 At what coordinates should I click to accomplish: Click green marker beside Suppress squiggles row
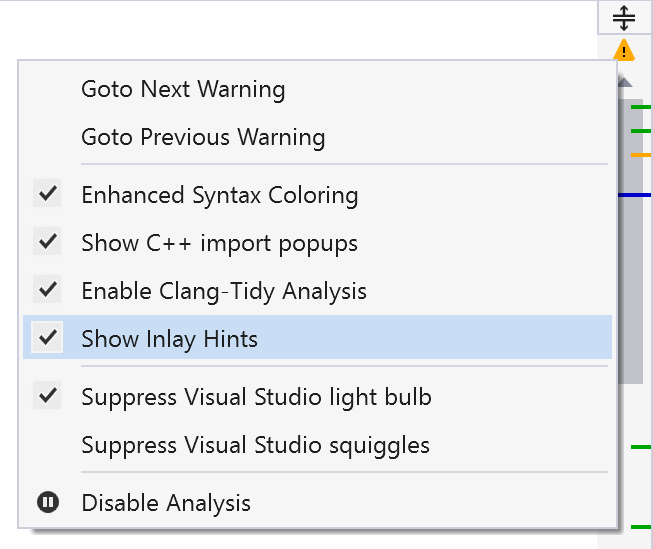tap(641, 446)
